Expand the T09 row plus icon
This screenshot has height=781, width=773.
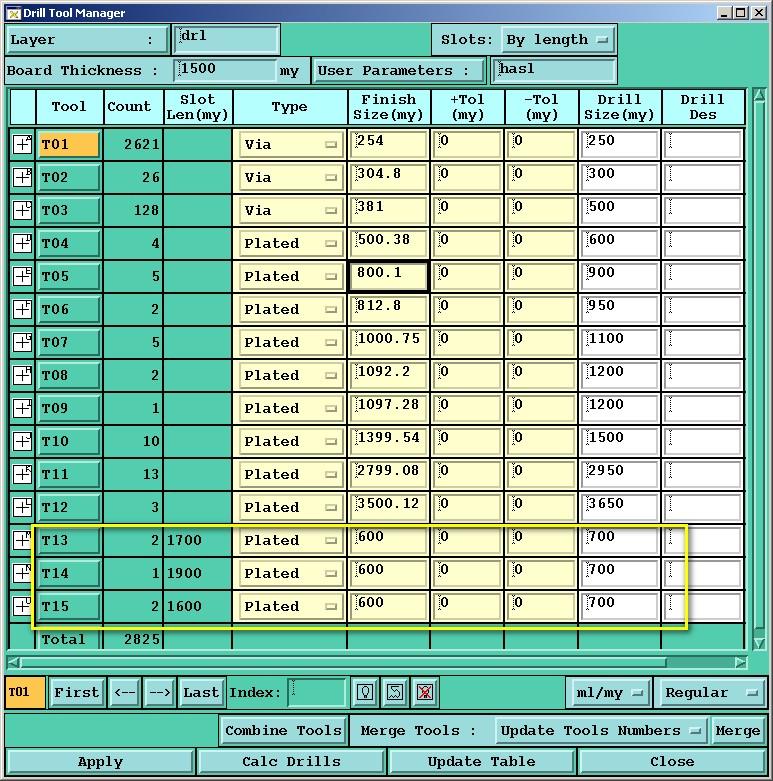(x=22, y=408)
